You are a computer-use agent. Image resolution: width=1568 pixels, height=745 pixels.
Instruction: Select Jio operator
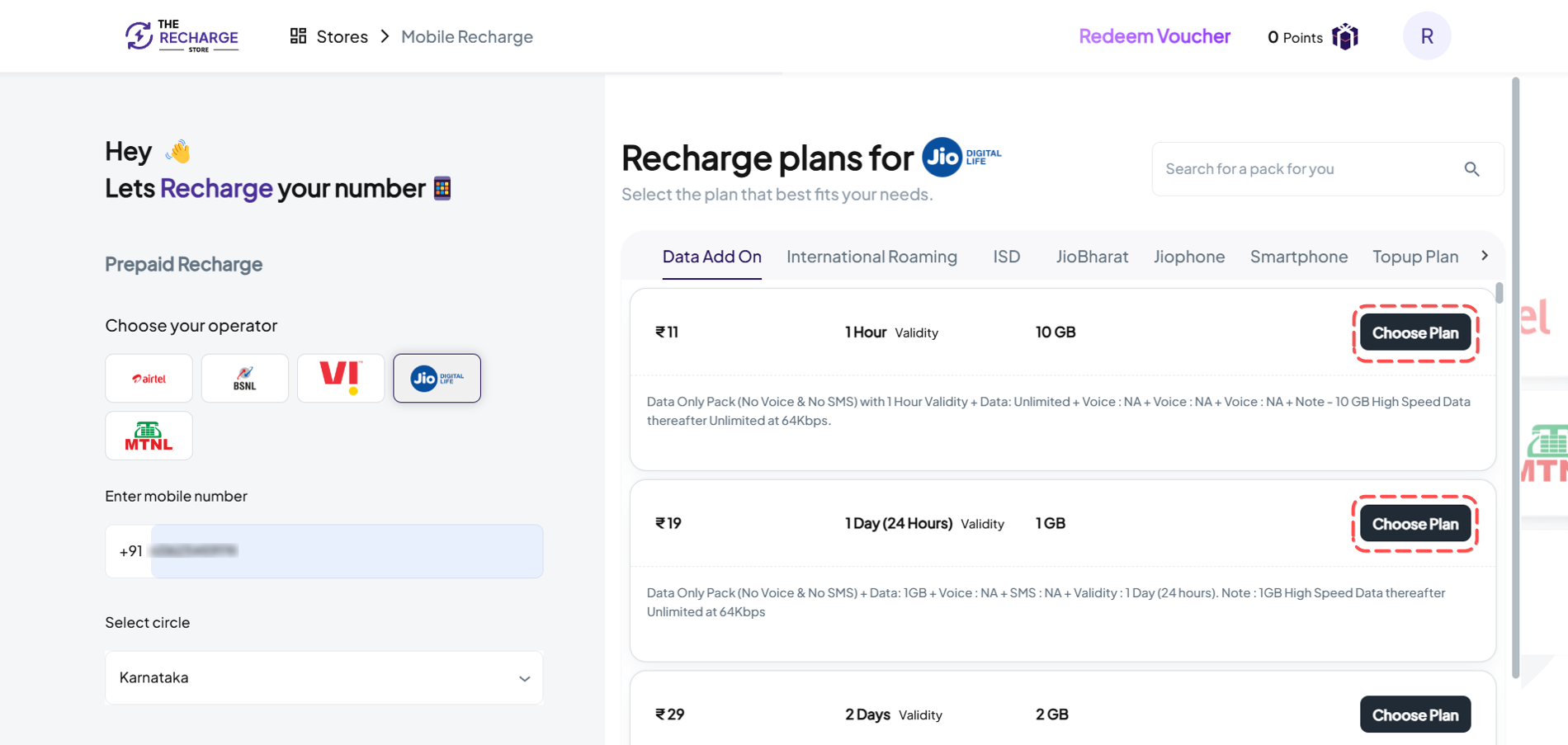[437, 378]
